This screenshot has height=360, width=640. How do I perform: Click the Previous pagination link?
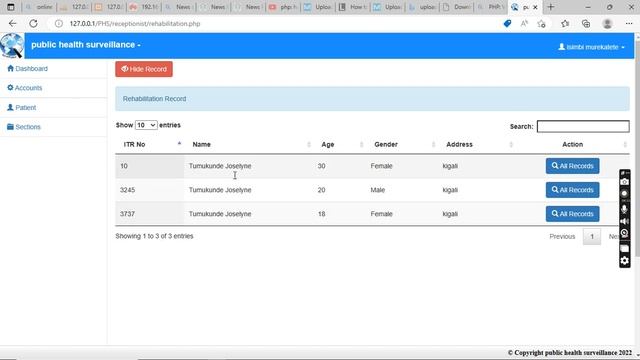[562, 236]
